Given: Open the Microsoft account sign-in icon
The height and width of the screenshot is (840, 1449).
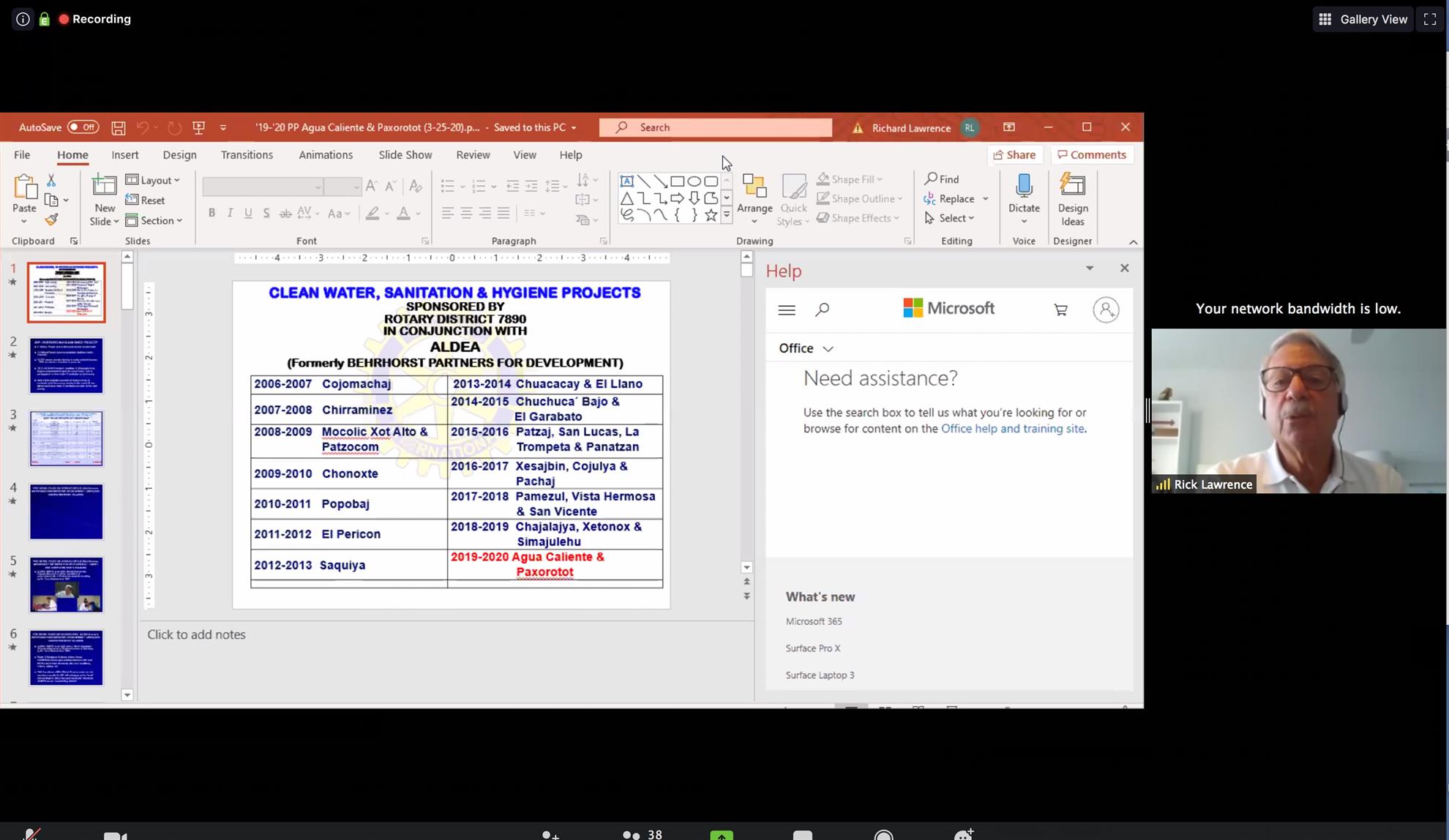Looking at the screenshot, I should [x=1105, y=310].
